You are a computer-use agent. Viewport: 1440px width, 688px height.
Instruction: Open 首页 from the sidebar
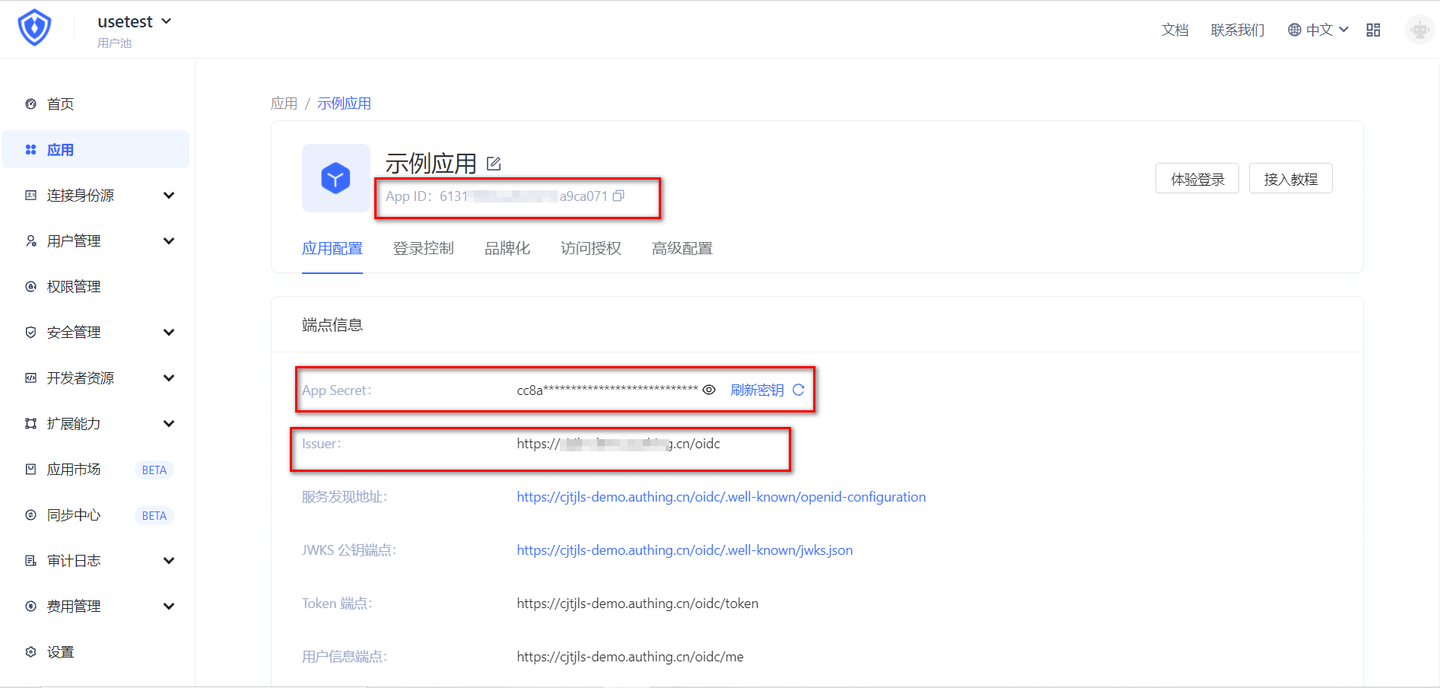point(55,103)
